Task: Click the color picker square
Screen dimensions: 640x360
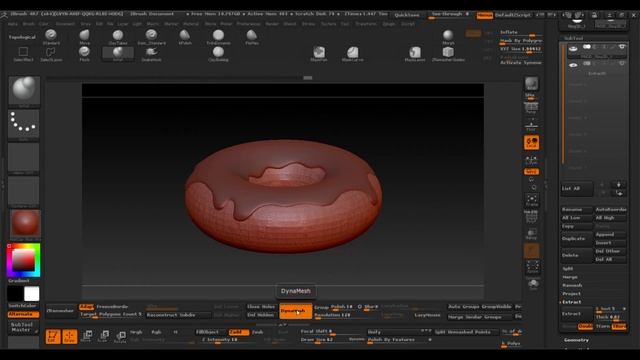Action: tap(23, 260)
